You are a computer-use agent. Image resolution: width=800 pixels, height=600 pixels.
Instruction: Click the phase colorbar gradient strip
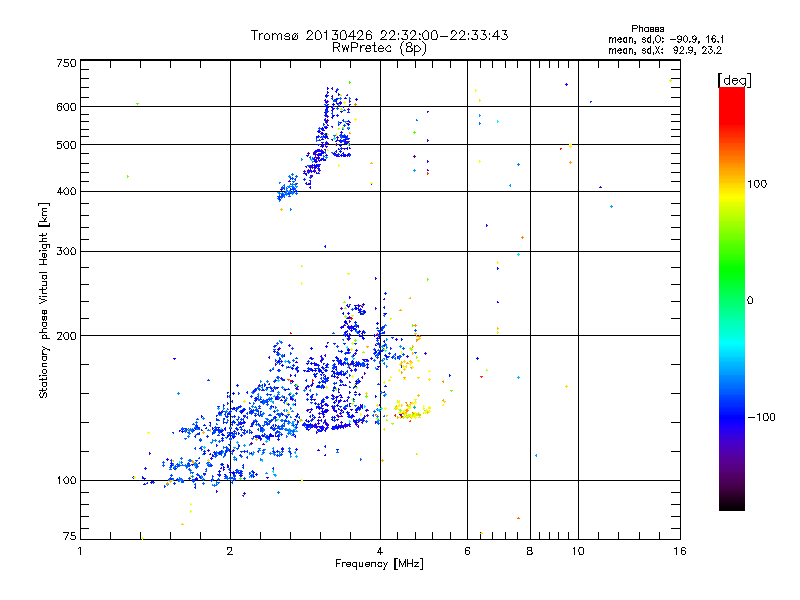click(732, 299)
